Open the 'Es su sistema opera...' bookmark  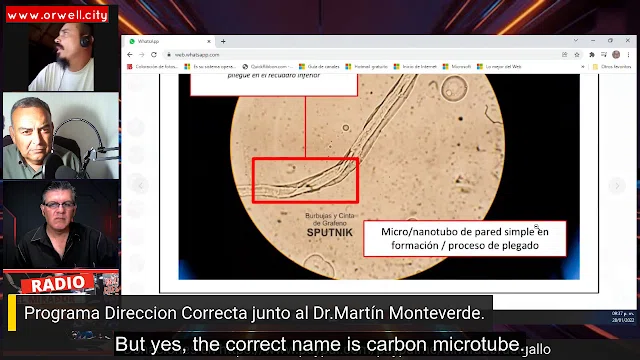click(x=210, y=67)
